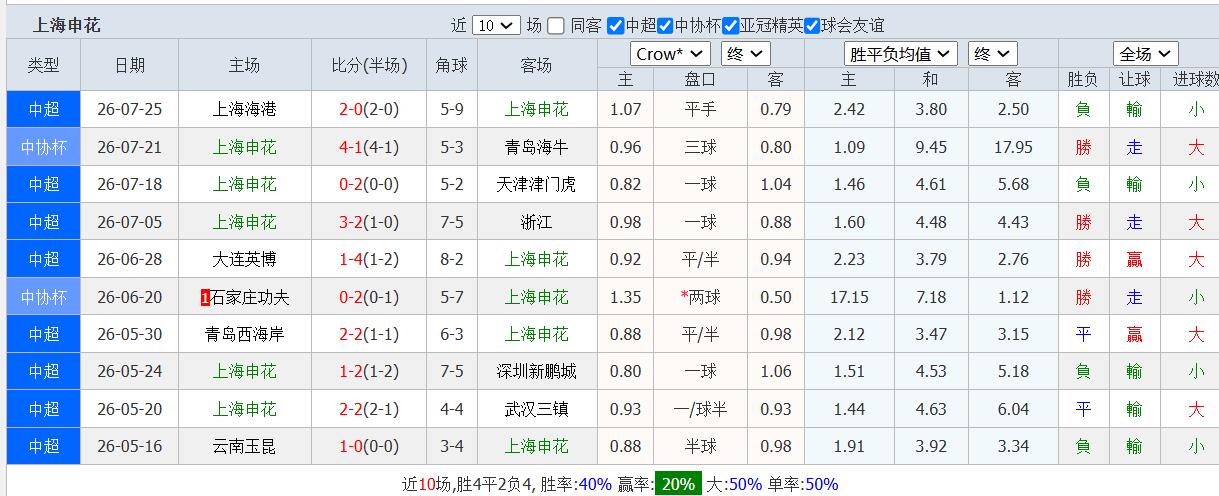1219x496 pixels.
Task: Click the 17.95 away odds value
Action: (x=1013, y=147)
